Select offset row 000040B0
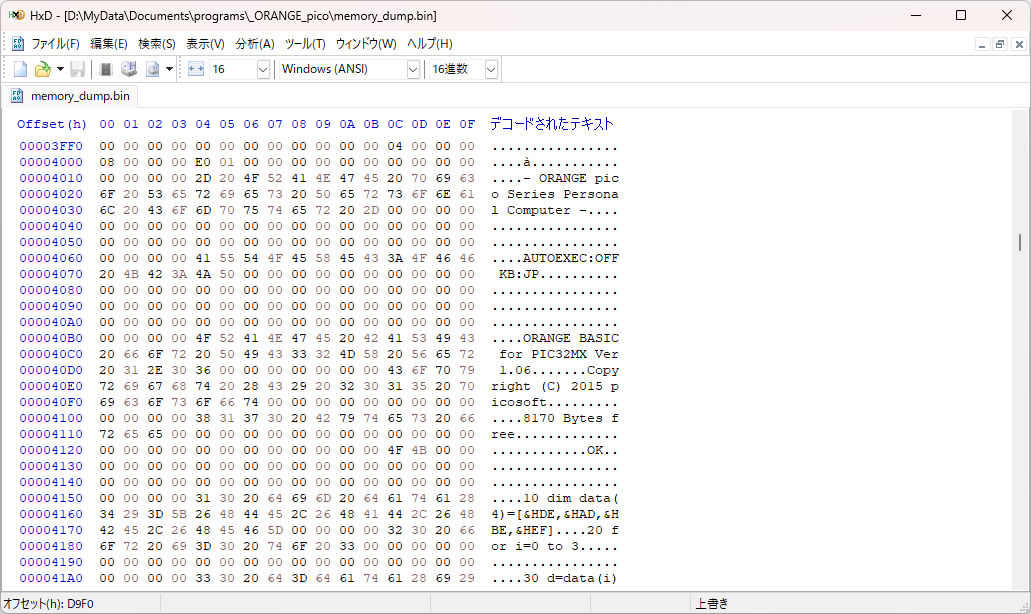The width and height of the screenshot is (1031, 614). coord(51,338)
